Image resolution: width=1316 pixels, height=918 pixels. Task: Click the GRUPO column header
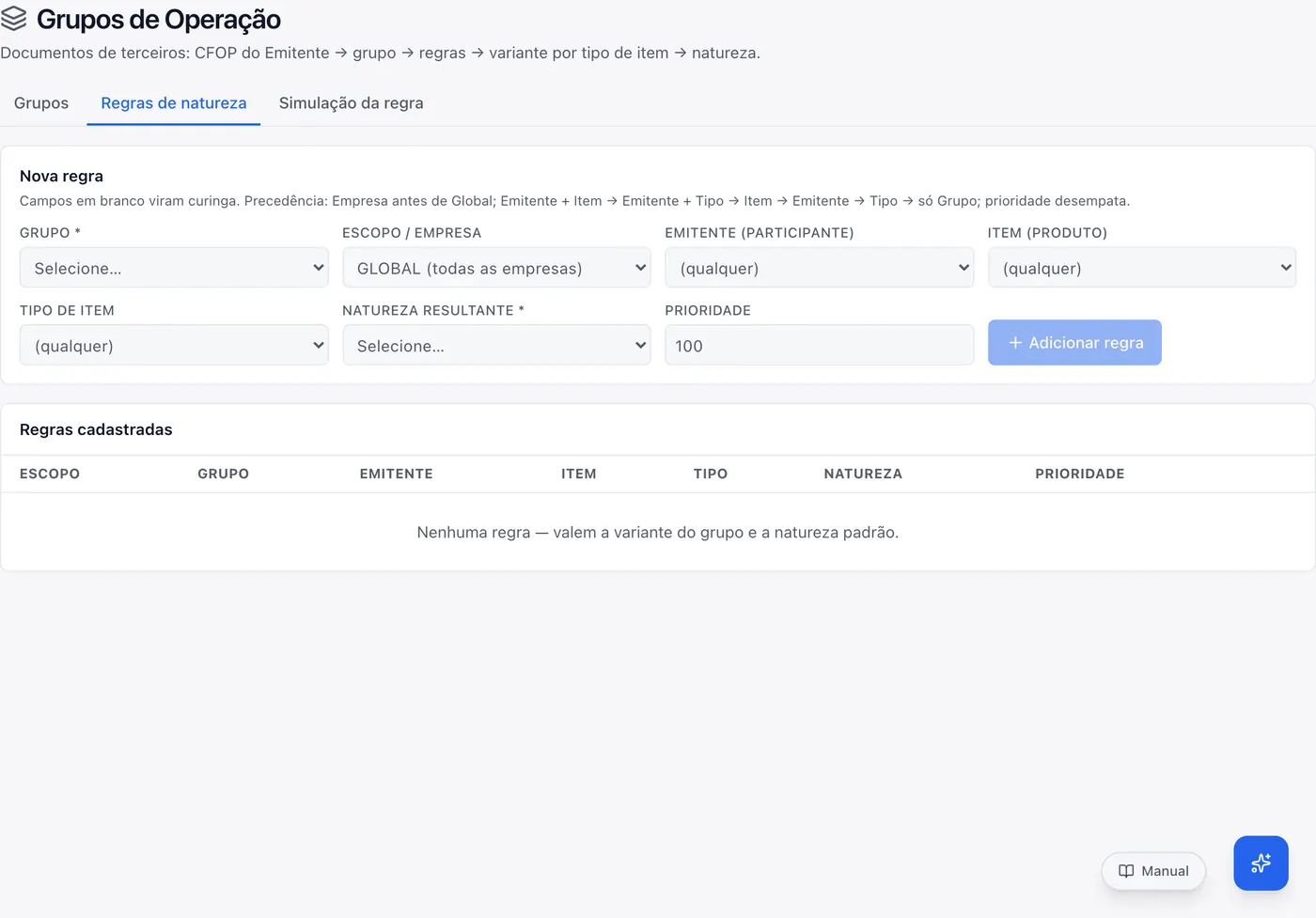[224, 475]
